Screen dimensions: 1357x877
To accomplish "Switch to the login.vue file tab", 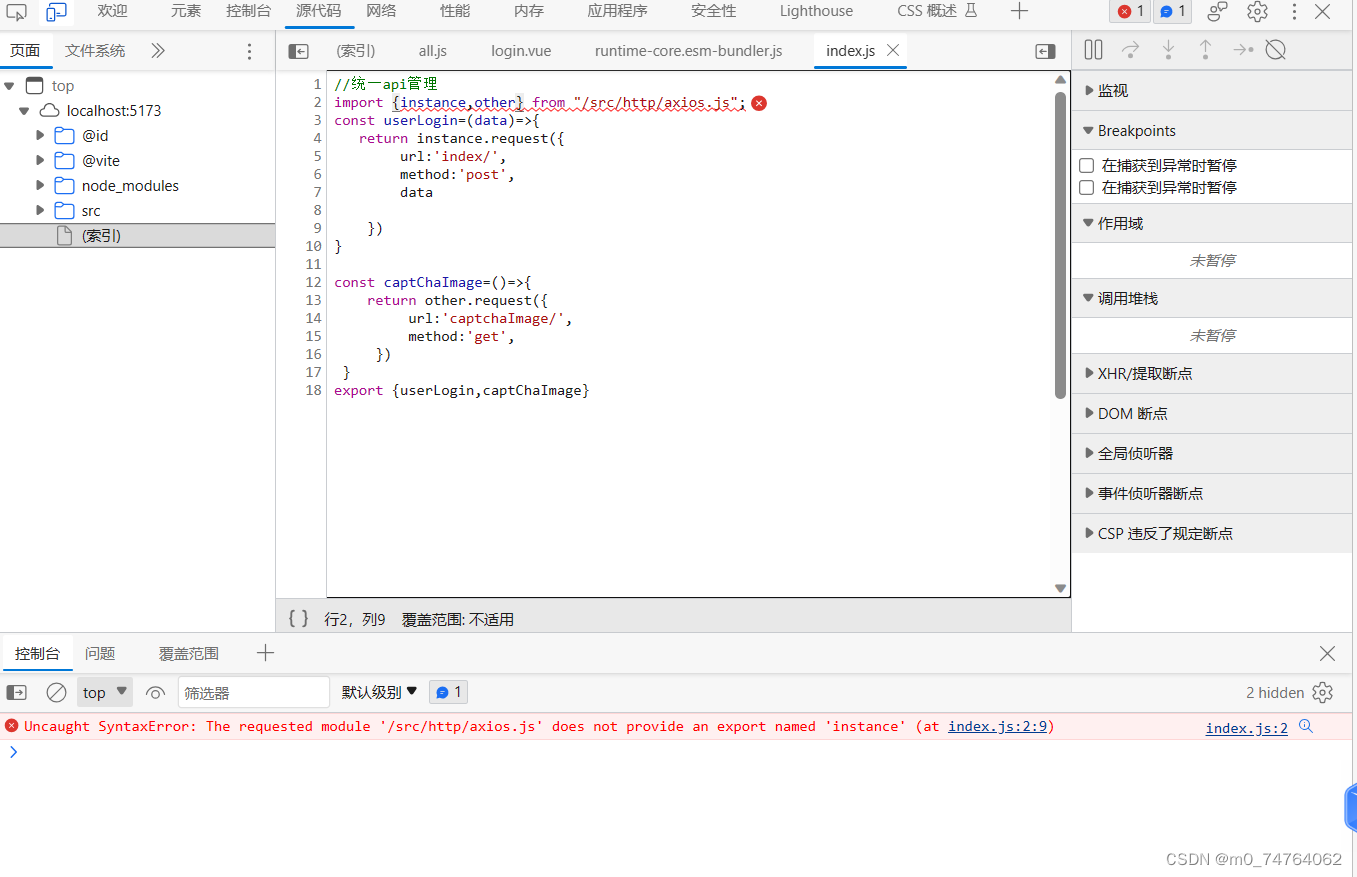I will tap(521, 50).
